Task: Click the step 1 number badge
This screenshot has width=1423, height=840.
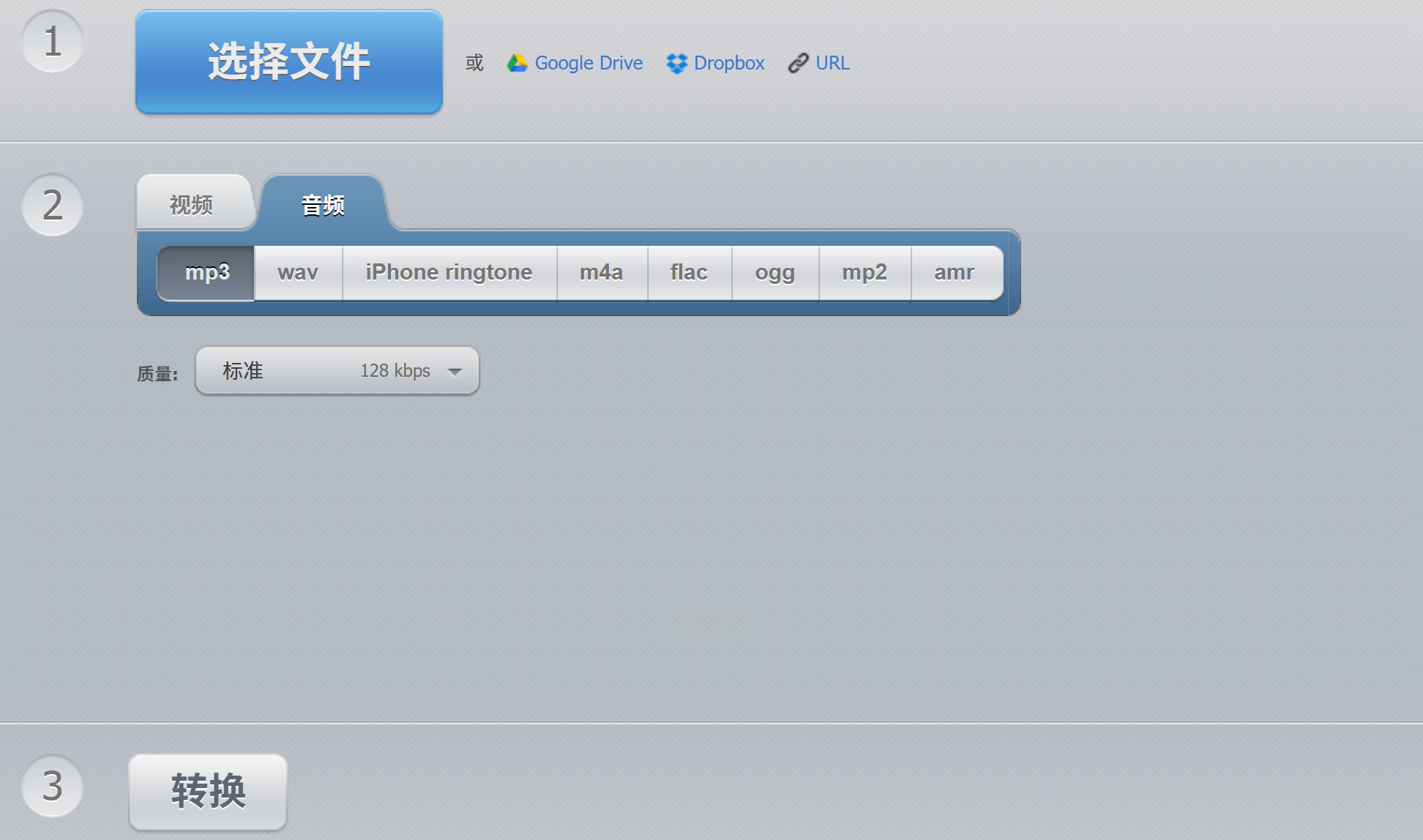Action: 52,42
